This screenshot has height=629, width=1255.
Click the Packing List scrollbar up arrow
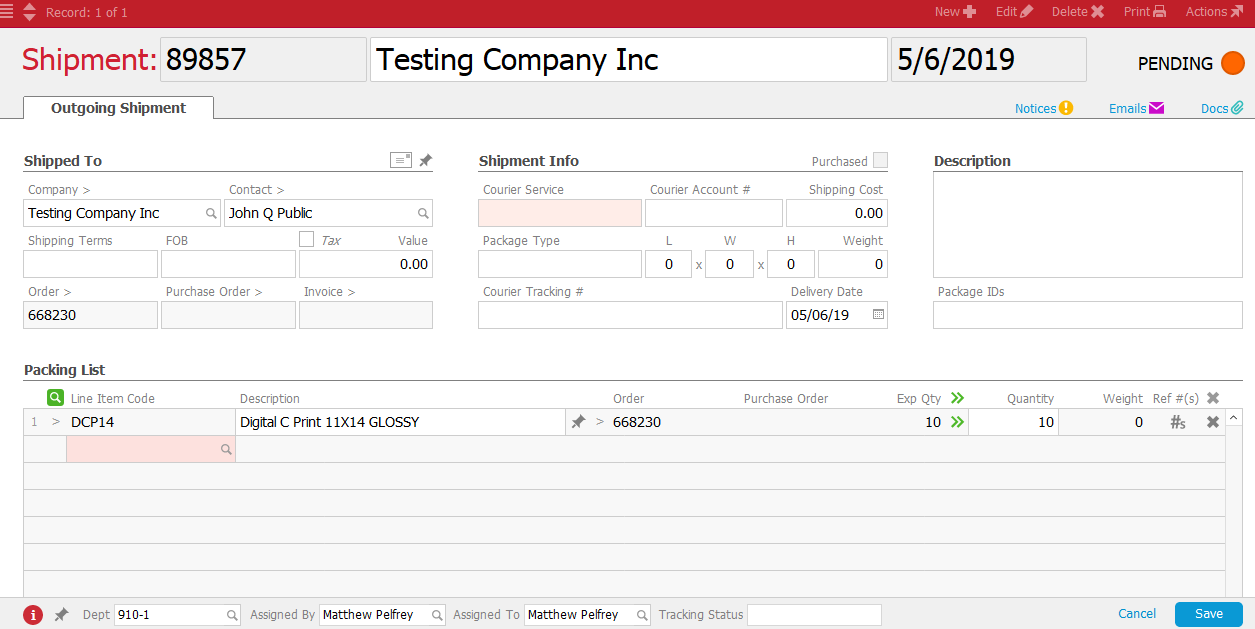click(1234, 417)
